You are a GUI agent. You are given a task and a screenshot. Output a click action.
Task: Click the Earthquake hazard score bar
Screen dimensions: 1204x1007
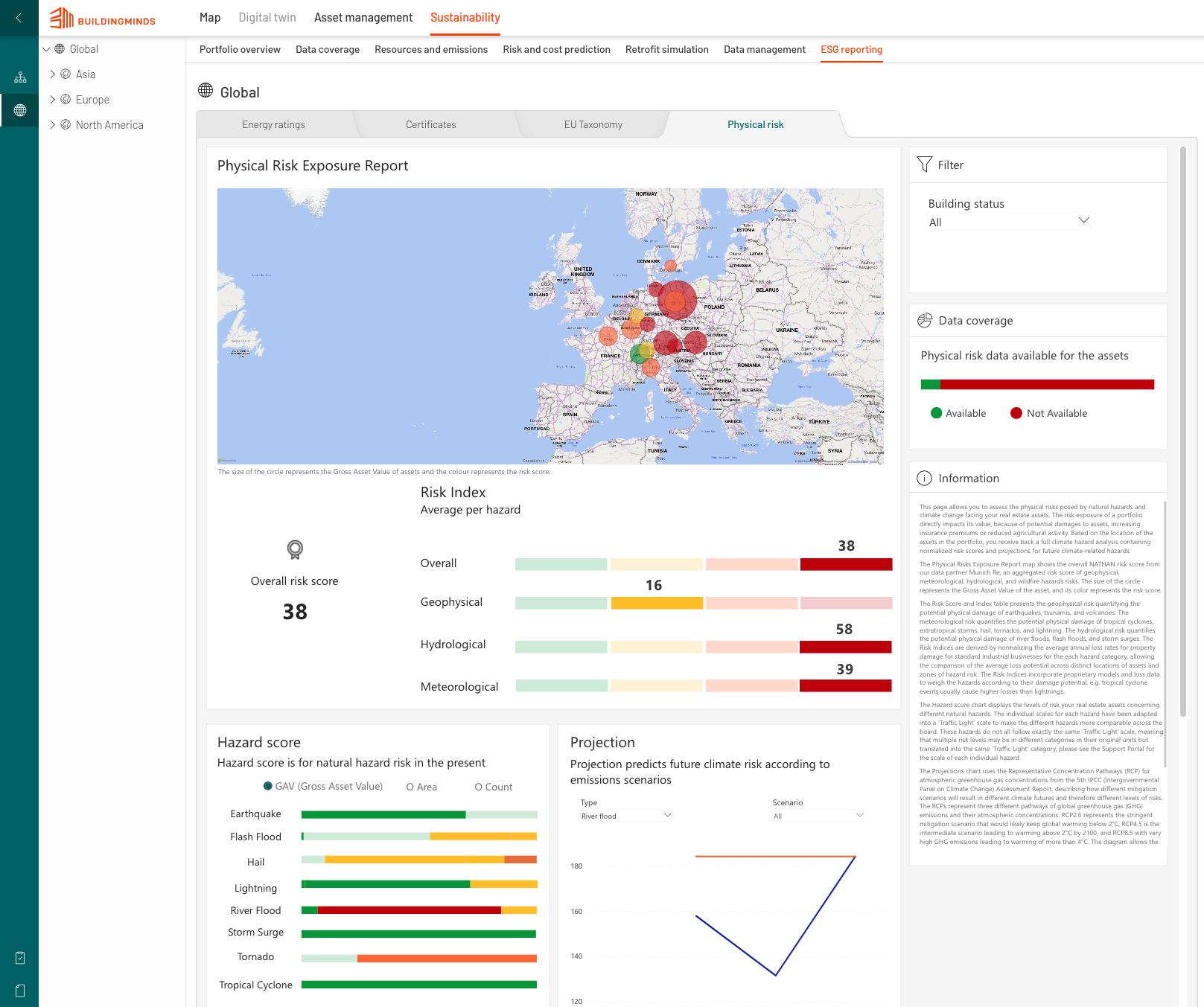point(419,815)
